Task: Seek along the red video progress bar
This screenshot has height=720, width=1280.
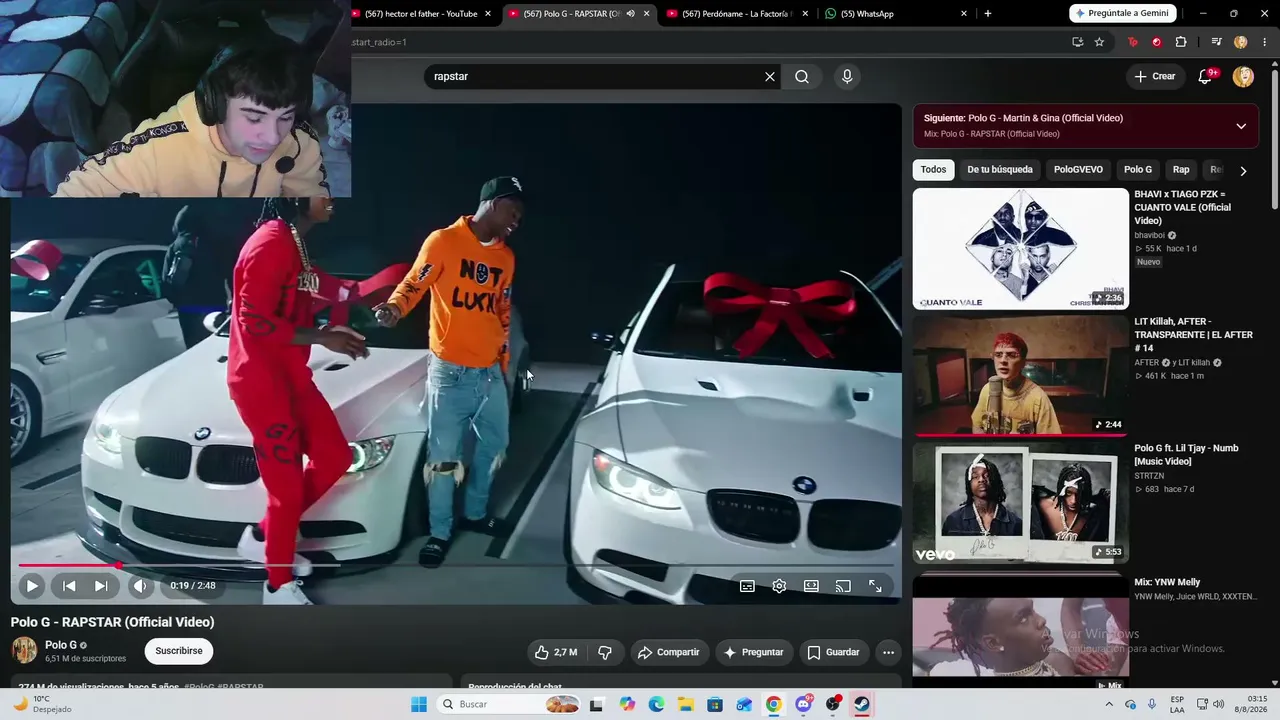Action: click(x=456, y=565)
